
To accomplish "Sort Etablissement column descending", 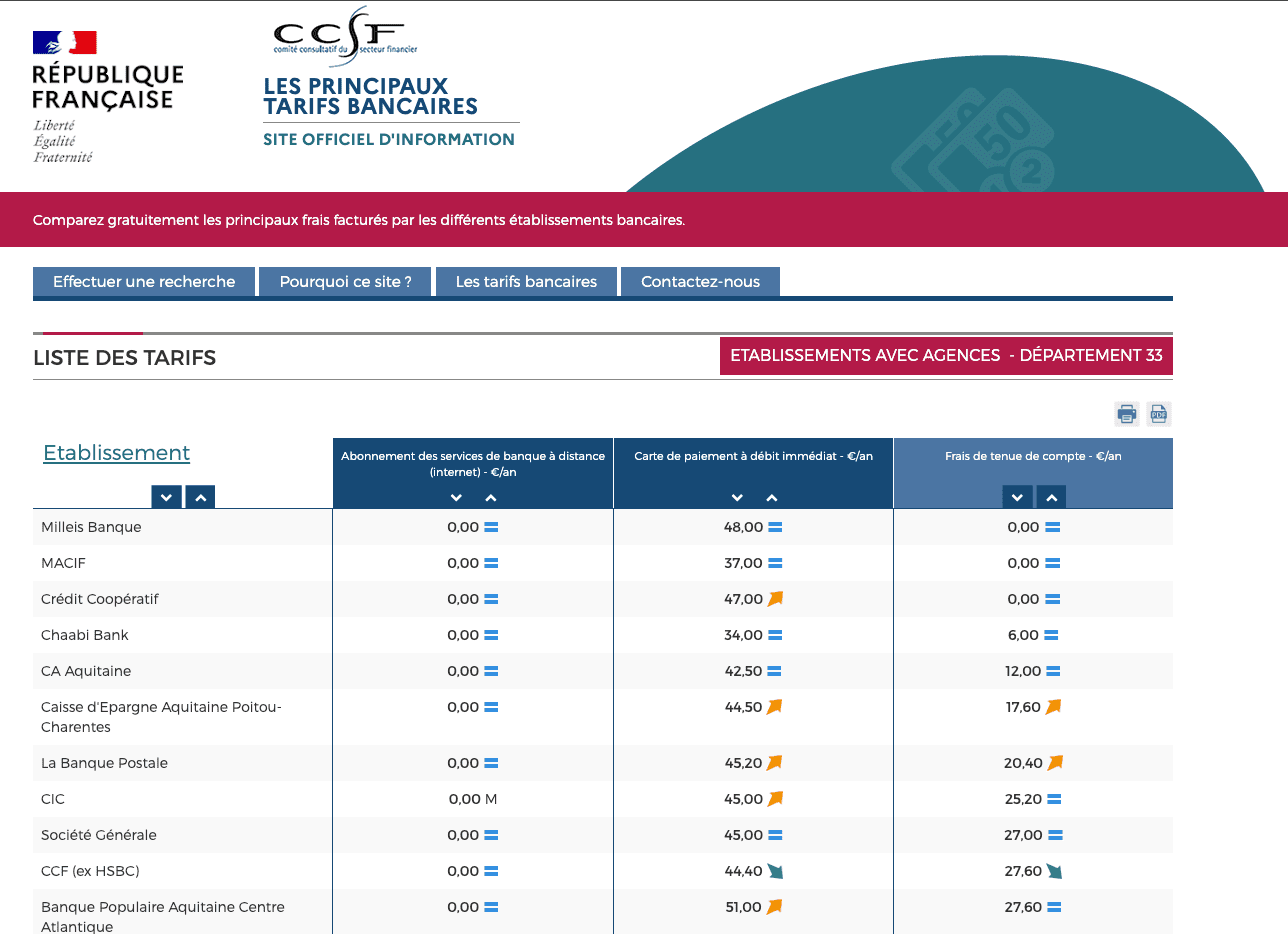I will pyautogui.click(x=166, y=497).
